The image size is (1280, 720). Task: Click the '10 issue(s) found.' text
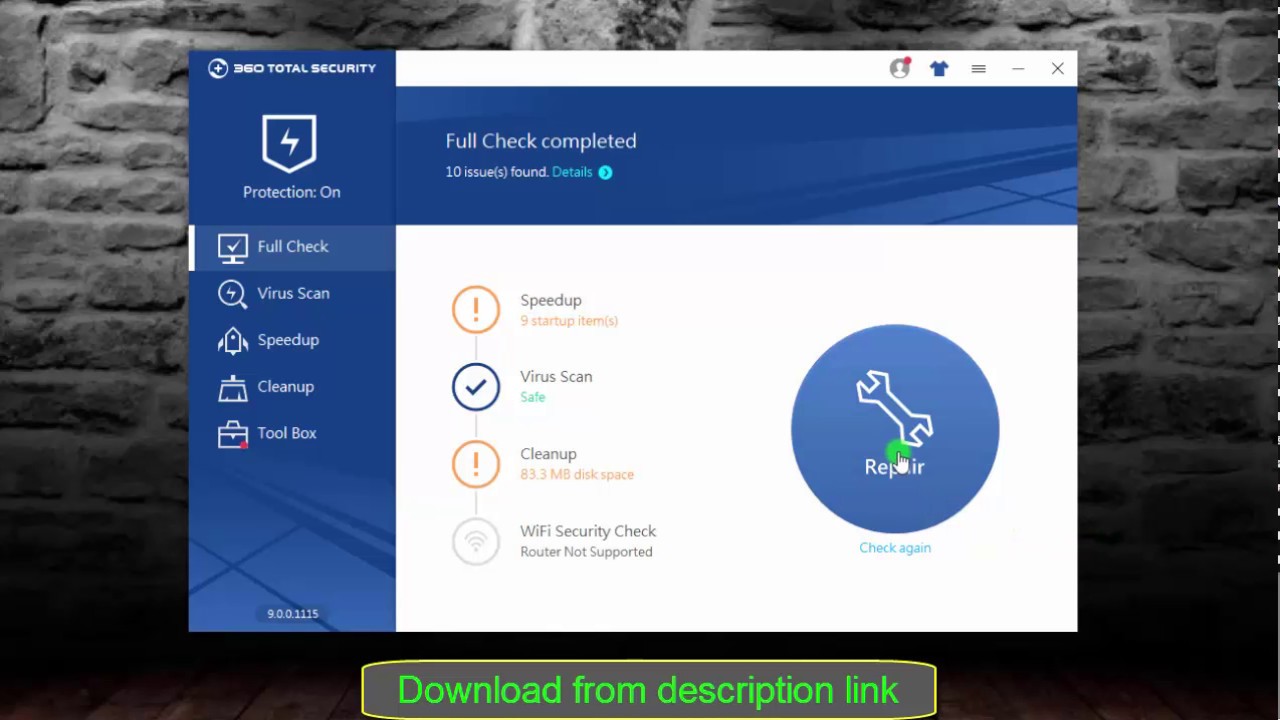coord(497,172)
